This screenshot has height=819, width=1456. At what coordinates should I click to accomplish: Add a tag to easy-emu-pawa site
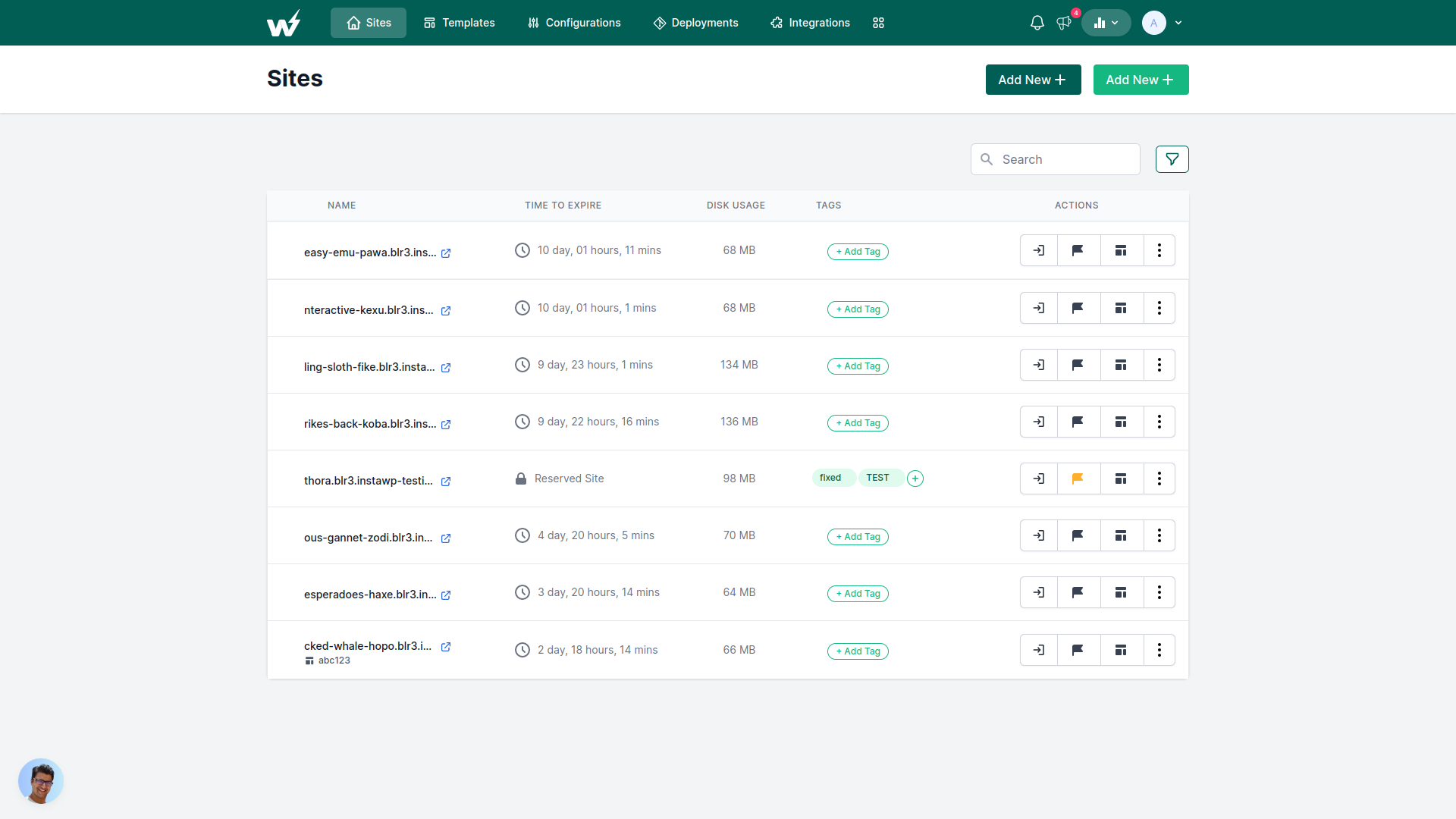coord(858,252)
